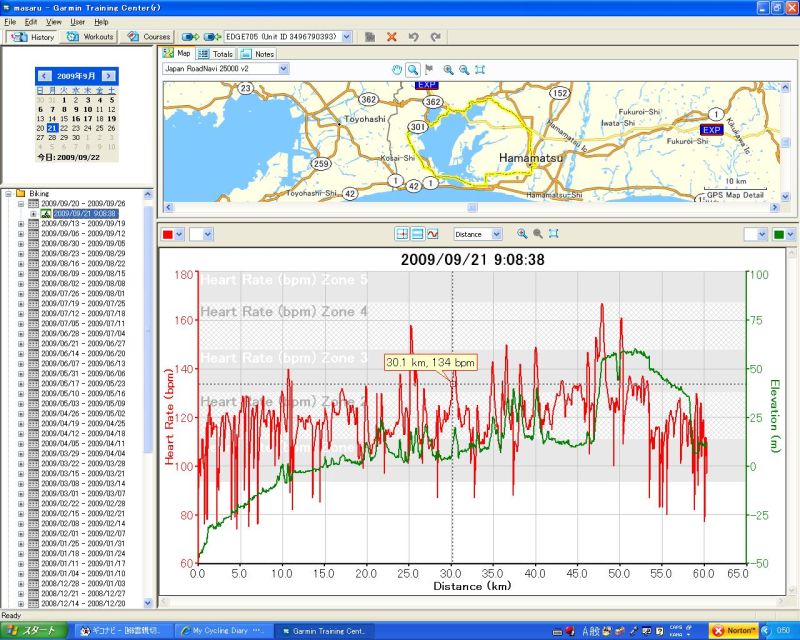Click the Norton tray icon
The height and width of the screenshot is (640, 800).
pyautogui.click(x=734, y=631)
